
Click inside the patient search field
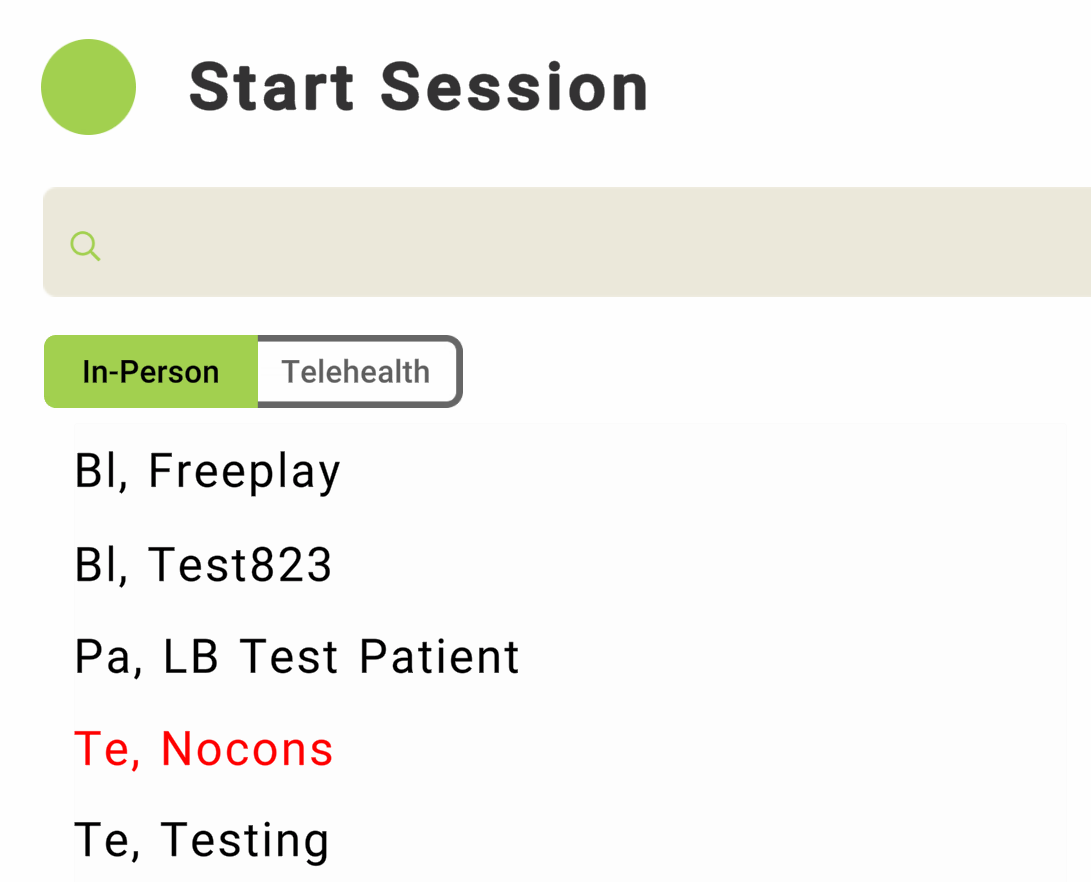pos(580,243)
